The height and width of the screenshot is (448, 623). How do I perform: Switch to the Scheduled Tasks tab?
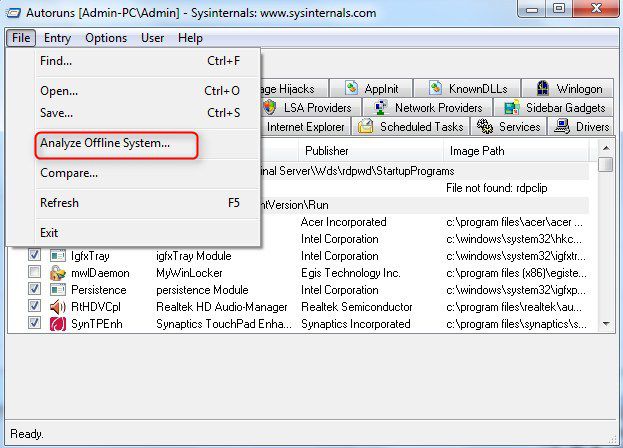point(411,126)
